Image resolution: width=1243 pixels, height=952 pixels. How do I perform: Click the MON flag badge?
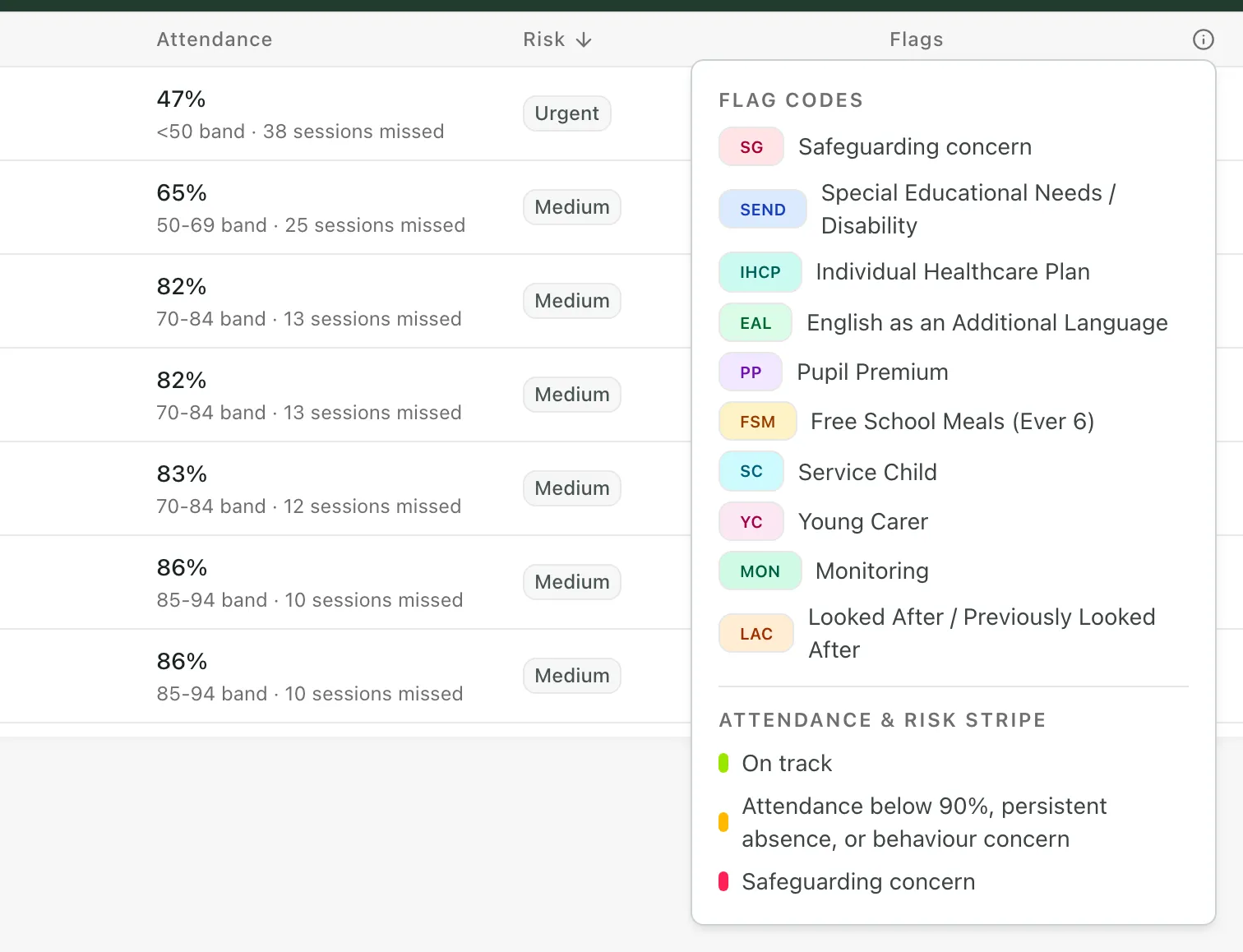[x=760, y=571]
